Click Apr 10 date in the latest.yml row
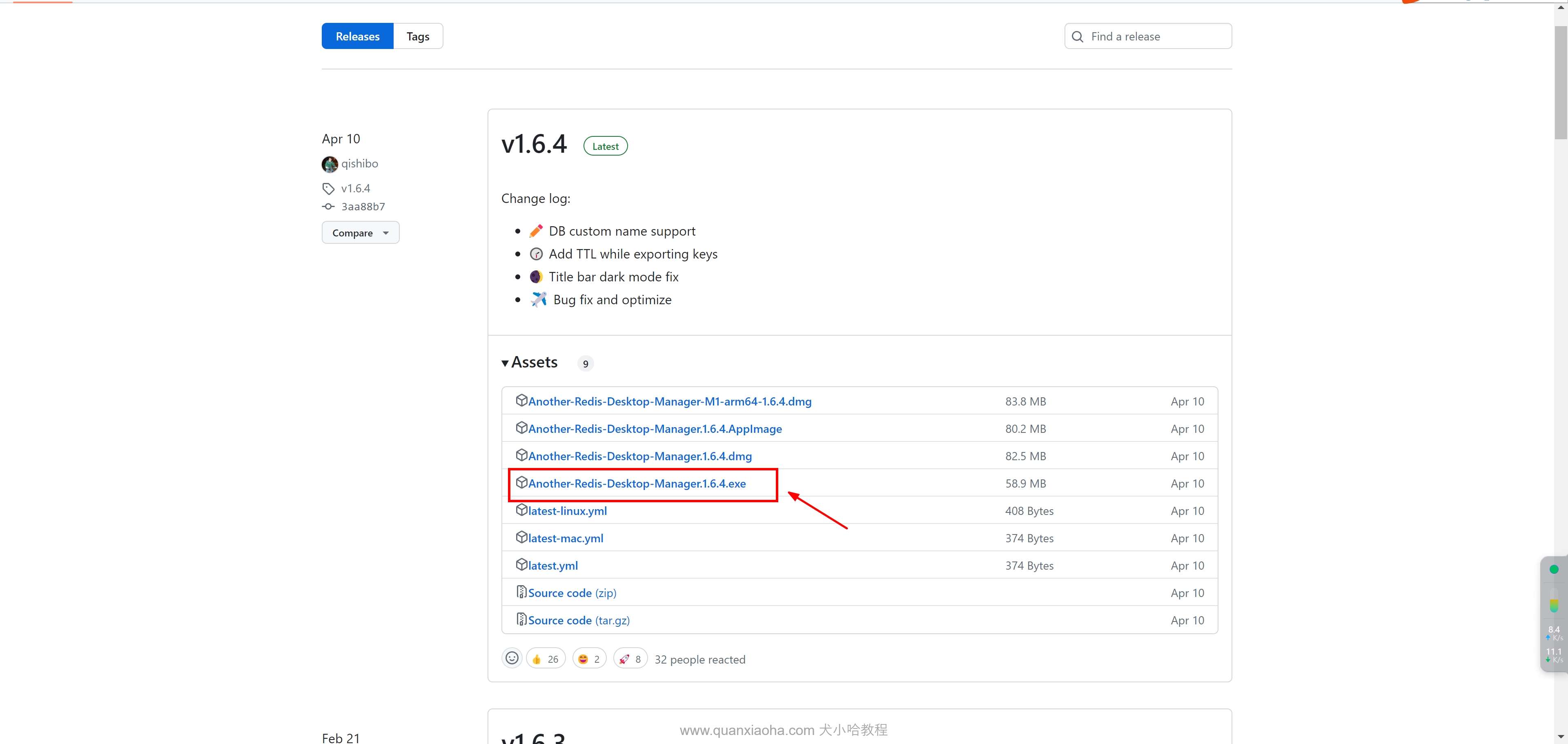The image size is (1568, 744). (x=1187, y=566)
